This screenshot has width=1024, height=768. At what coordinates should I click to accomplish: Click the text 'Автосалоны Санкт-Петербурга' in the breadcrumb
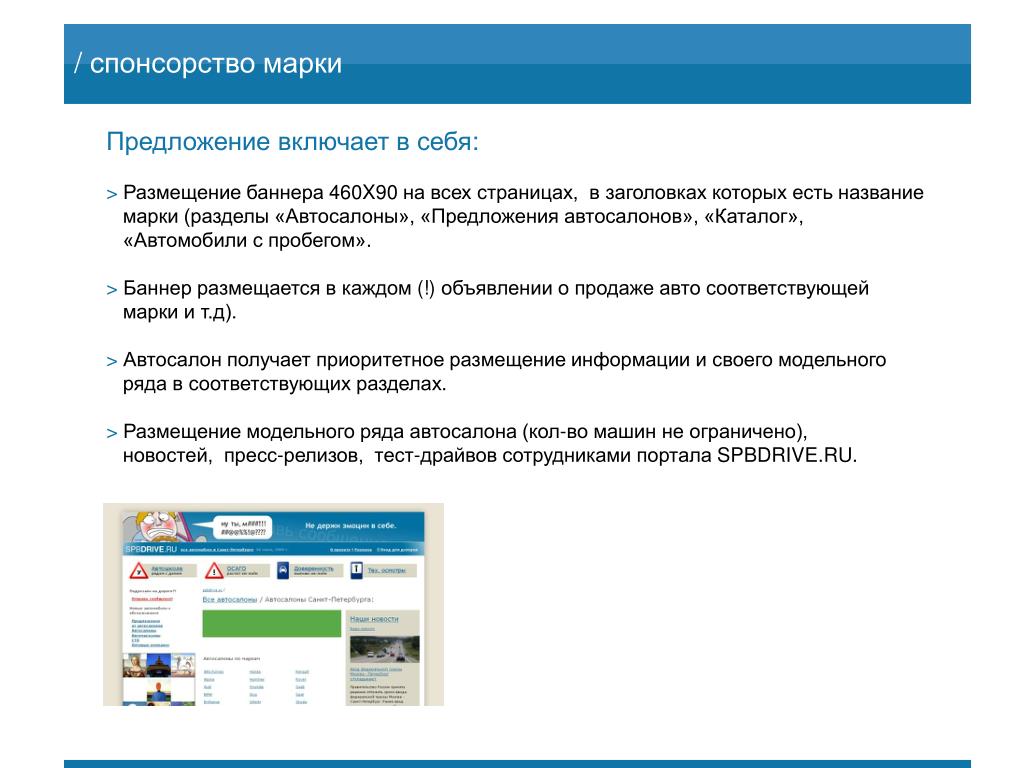point(319,599)
